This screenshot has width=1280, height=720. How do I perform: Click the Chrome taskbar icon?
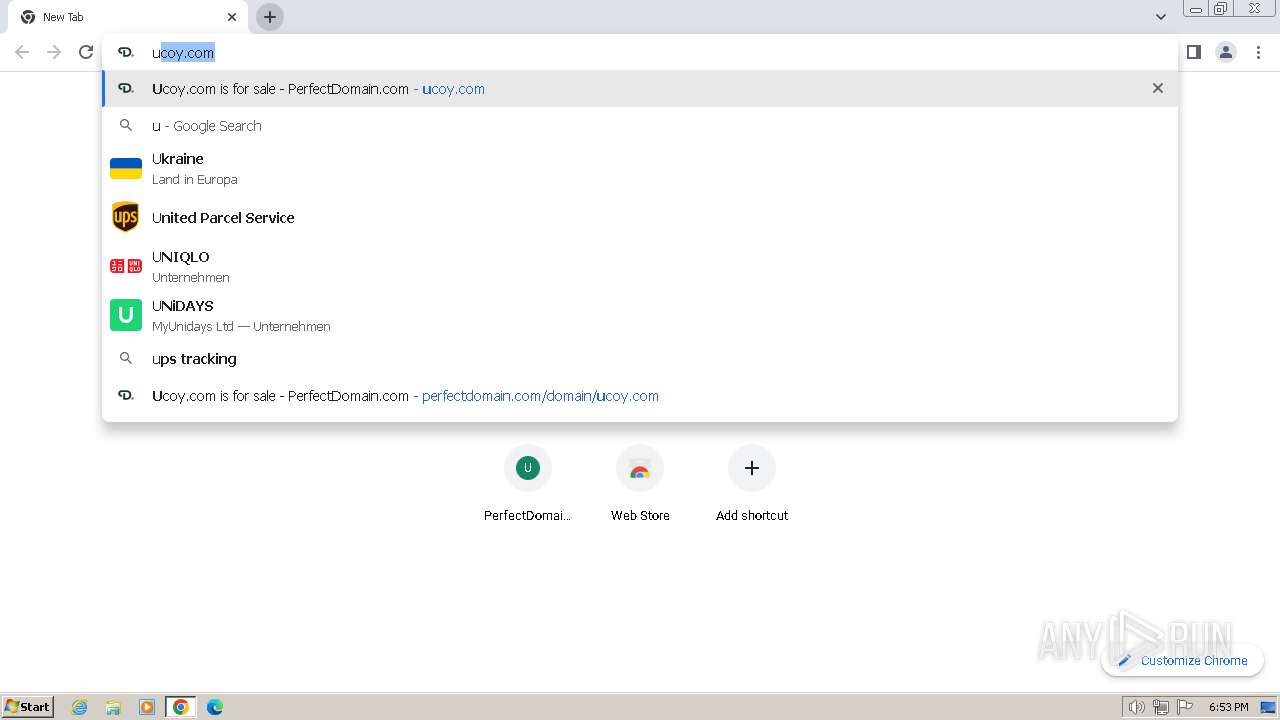(x=181, y=707)
